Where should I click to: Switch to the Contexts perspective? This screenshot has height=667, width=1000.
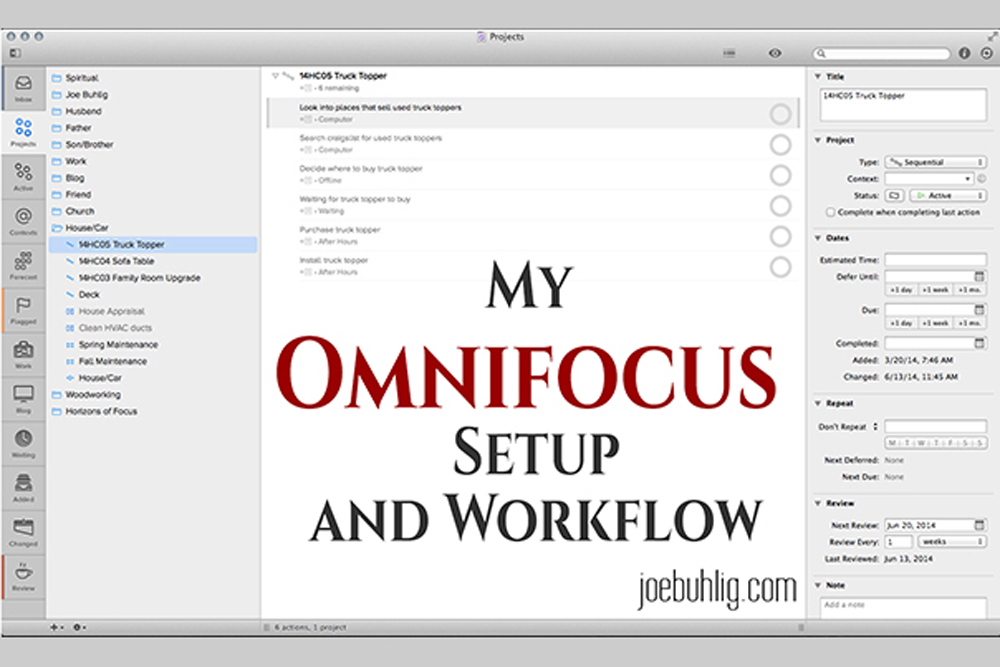[24, 221]
